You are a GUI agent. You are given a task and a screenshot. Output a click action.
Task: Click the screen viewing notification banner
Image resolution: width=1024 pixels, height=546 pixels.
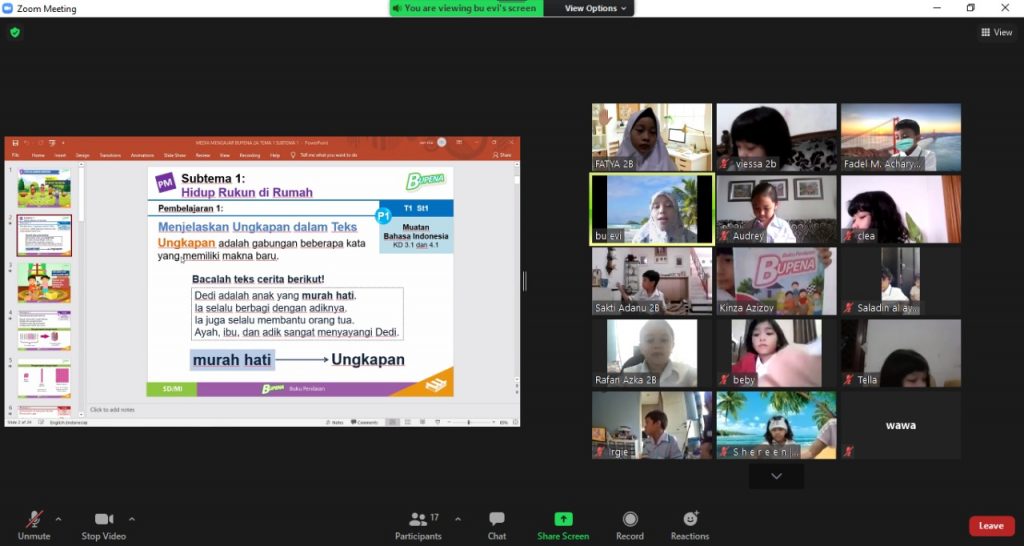click(x=466, y=8)
